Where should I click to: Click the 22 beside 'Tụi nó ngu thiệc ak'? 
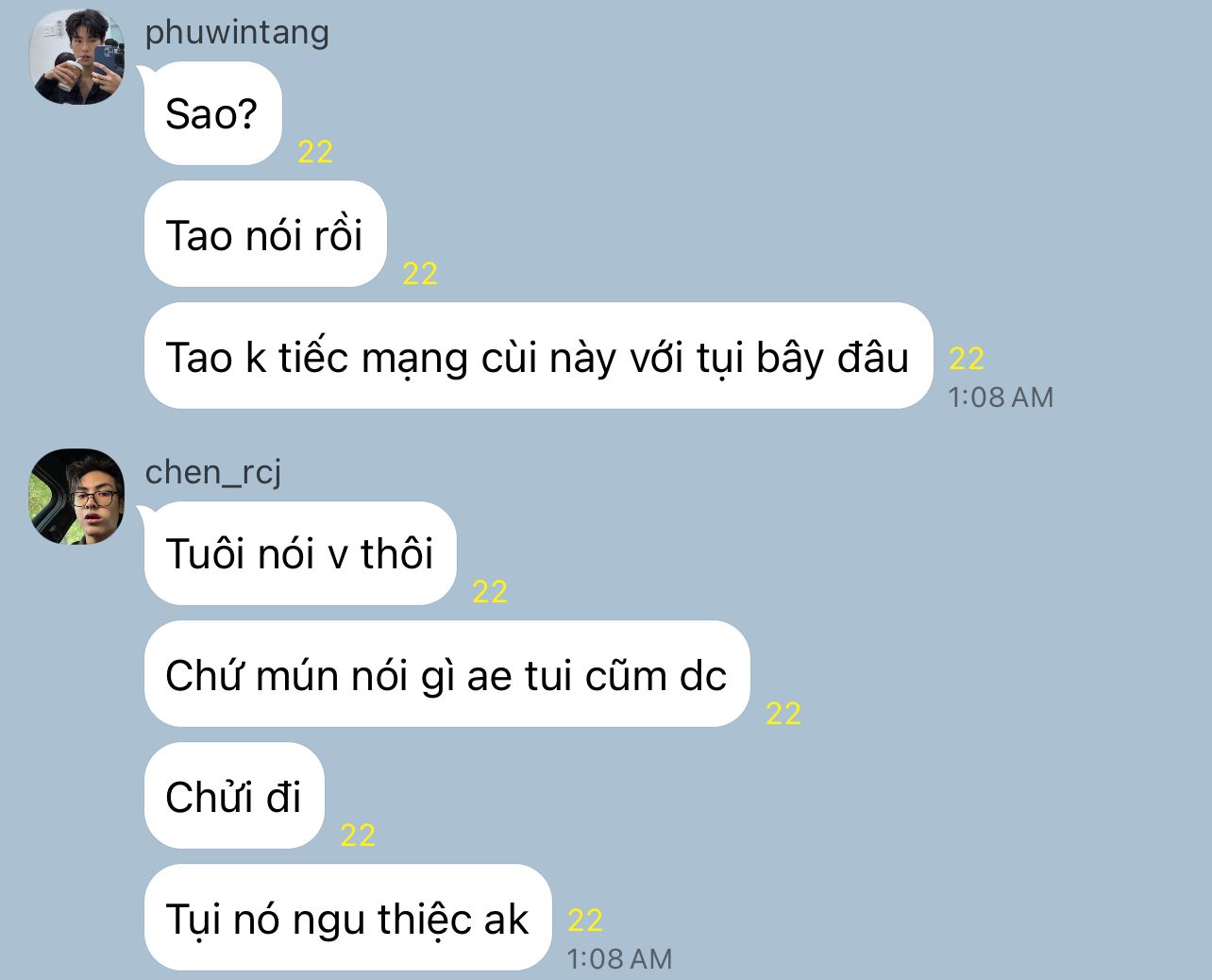(585, 921)
